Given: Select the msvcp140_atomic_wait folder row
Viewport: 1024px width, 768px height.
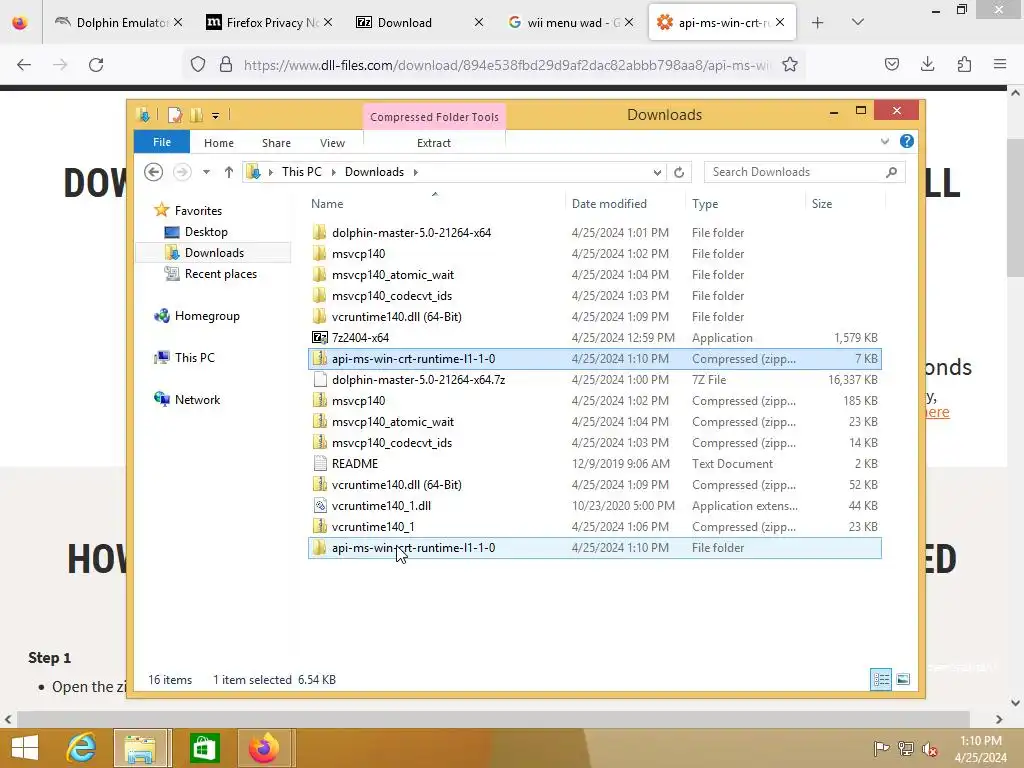Looking at the screenshot, I should pyautogui.click(x=594, y=274).
